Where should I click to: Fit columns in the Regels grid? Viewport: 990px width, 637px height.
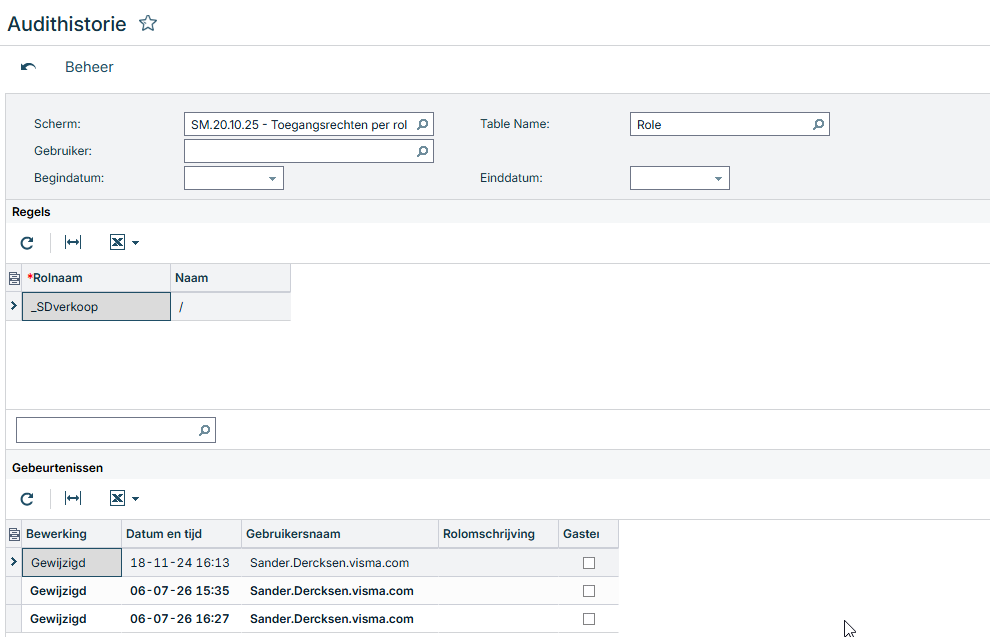[73, 242]
